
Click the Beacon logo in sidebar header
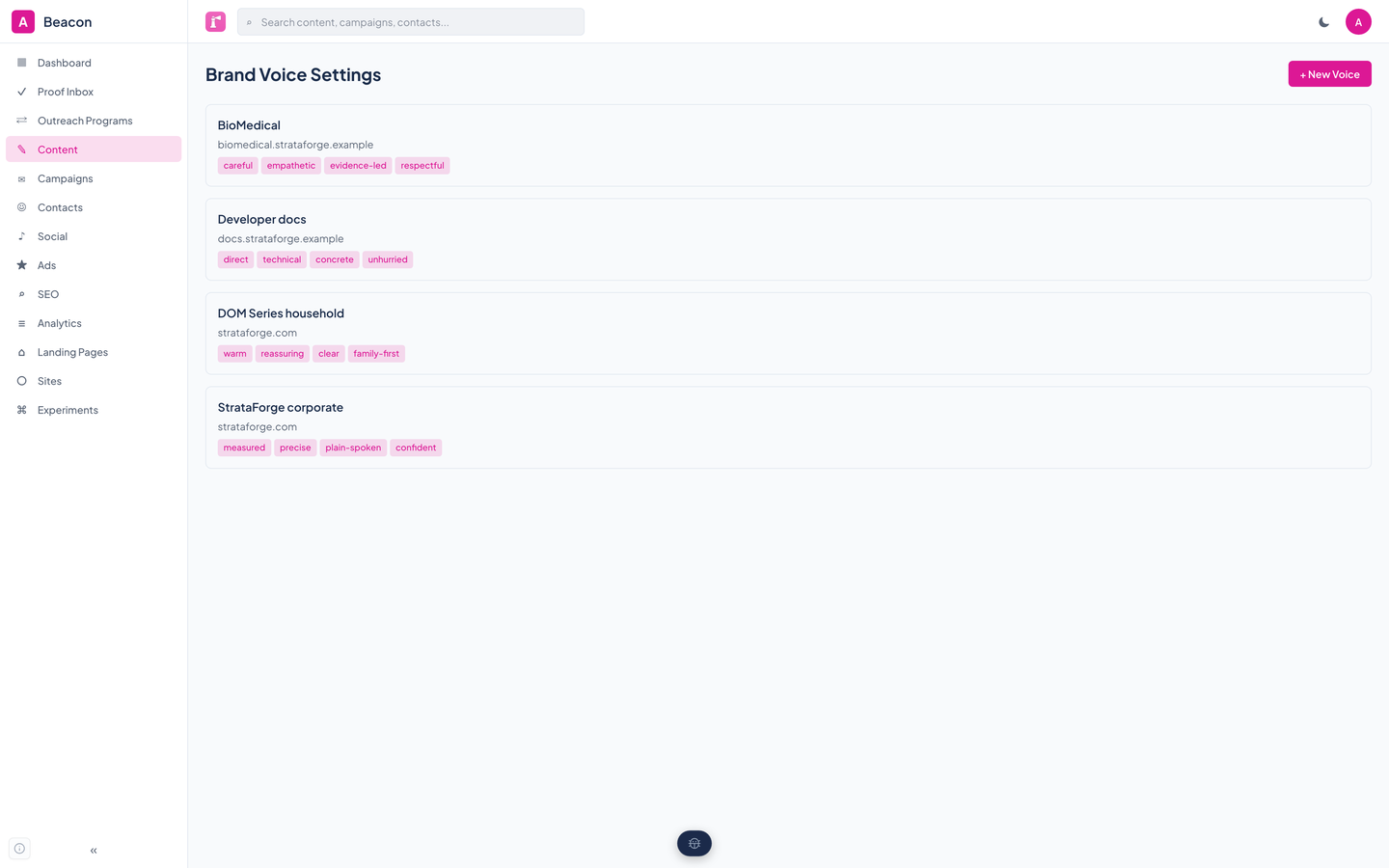click(x=23, y=21)
